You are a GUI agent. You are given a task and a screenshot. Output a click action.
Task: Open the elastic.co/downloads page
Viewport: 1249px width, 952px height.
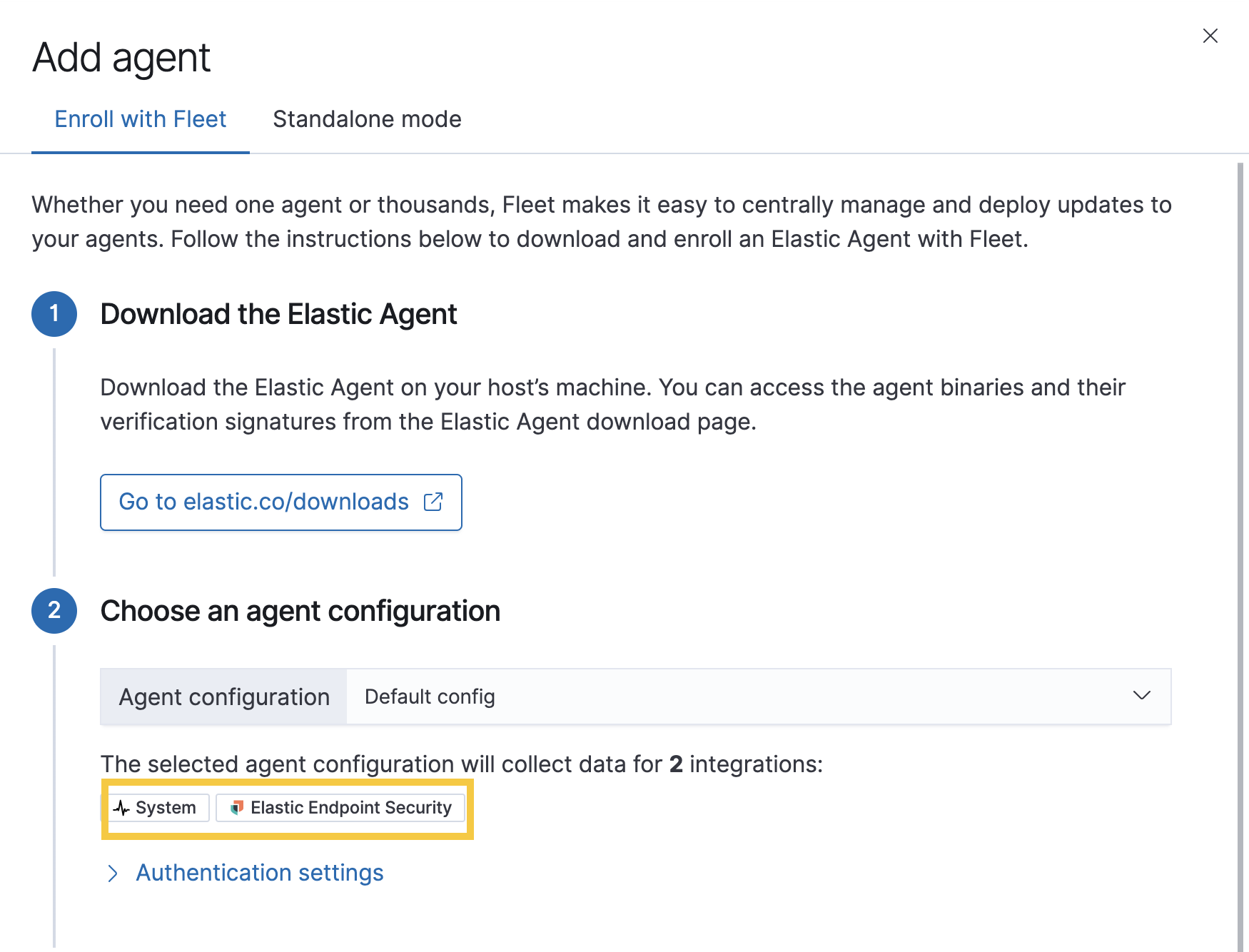(280, 502)
